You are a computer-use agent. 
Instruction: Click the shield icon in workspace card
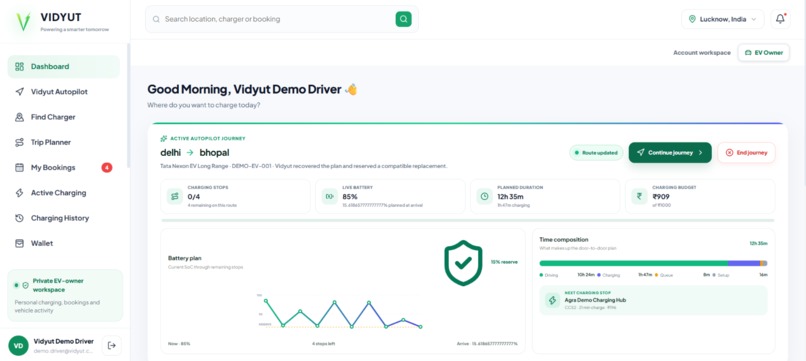(26, 285)
